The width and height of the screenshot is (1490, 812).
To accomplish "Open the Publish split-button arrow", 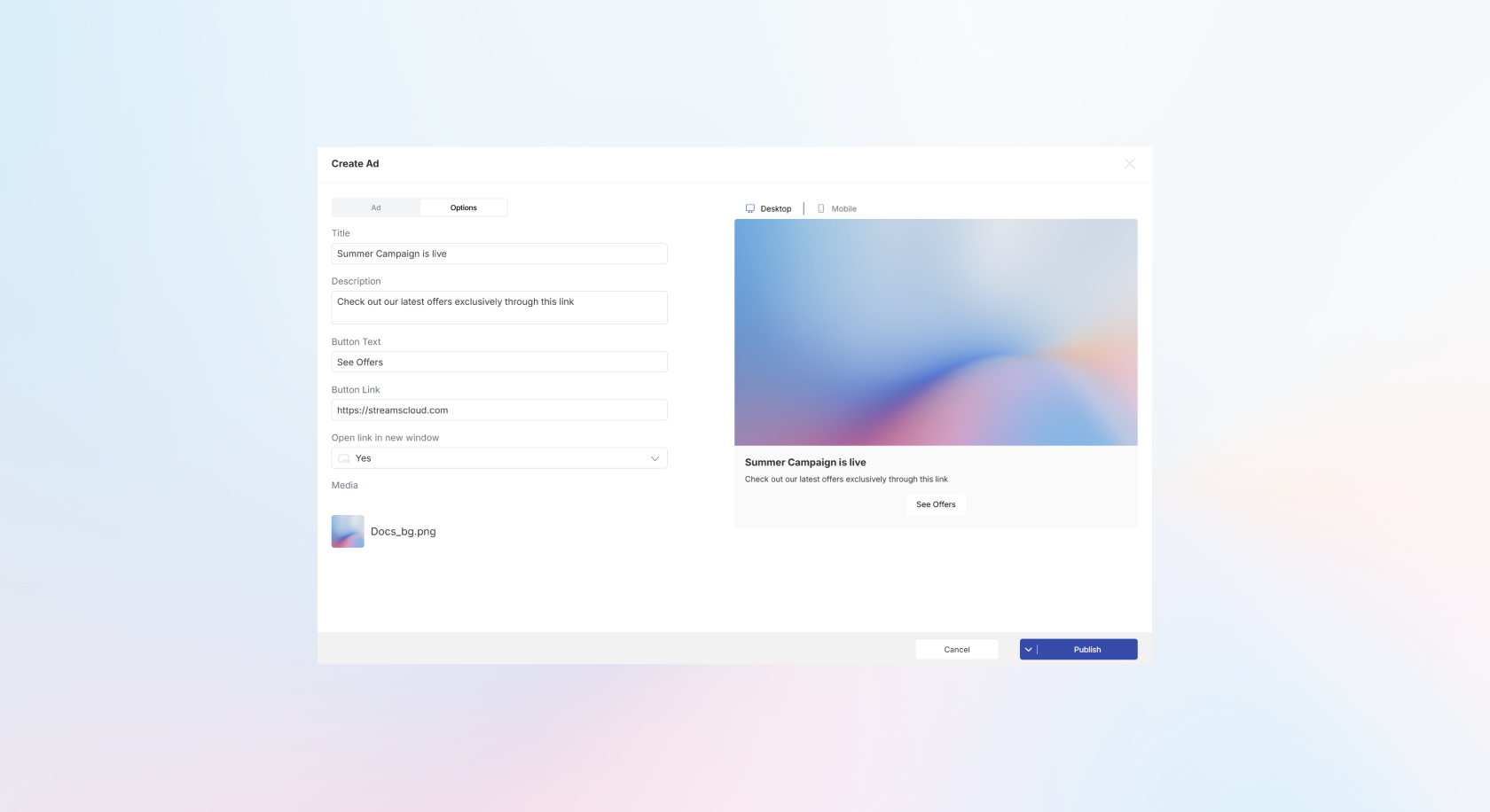I will tap(1029, 650).
